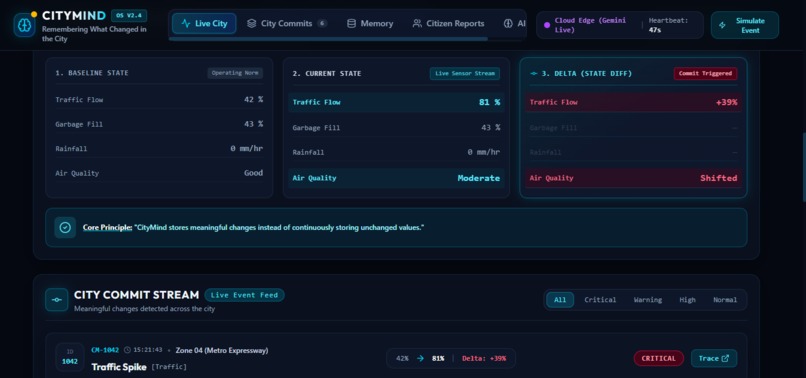Click the Core Principle checkmark icon
The image size is (806, 378).
[x=65, y=227]
